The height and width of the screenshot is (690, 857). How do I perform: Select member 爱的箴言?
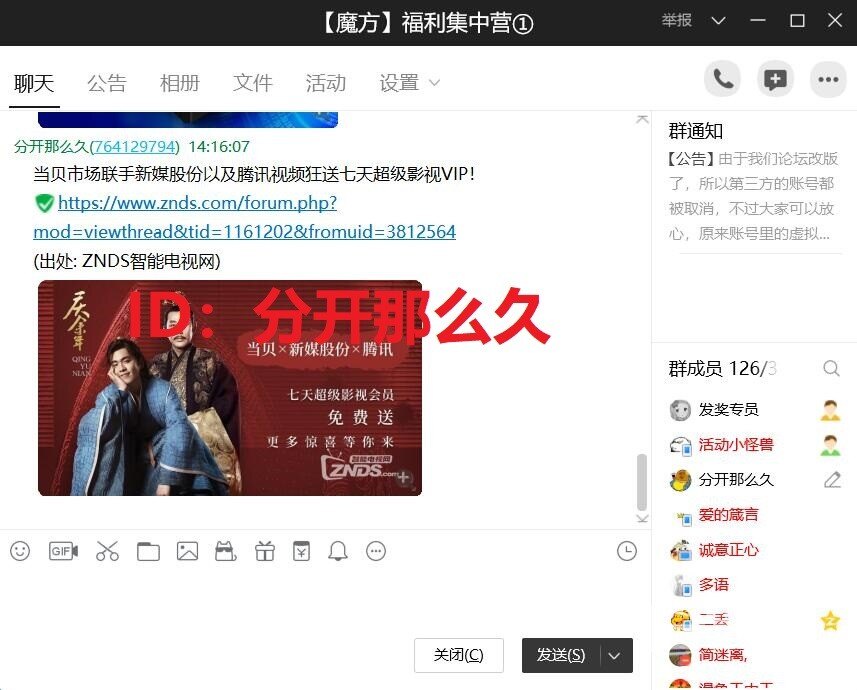(728, 515)
